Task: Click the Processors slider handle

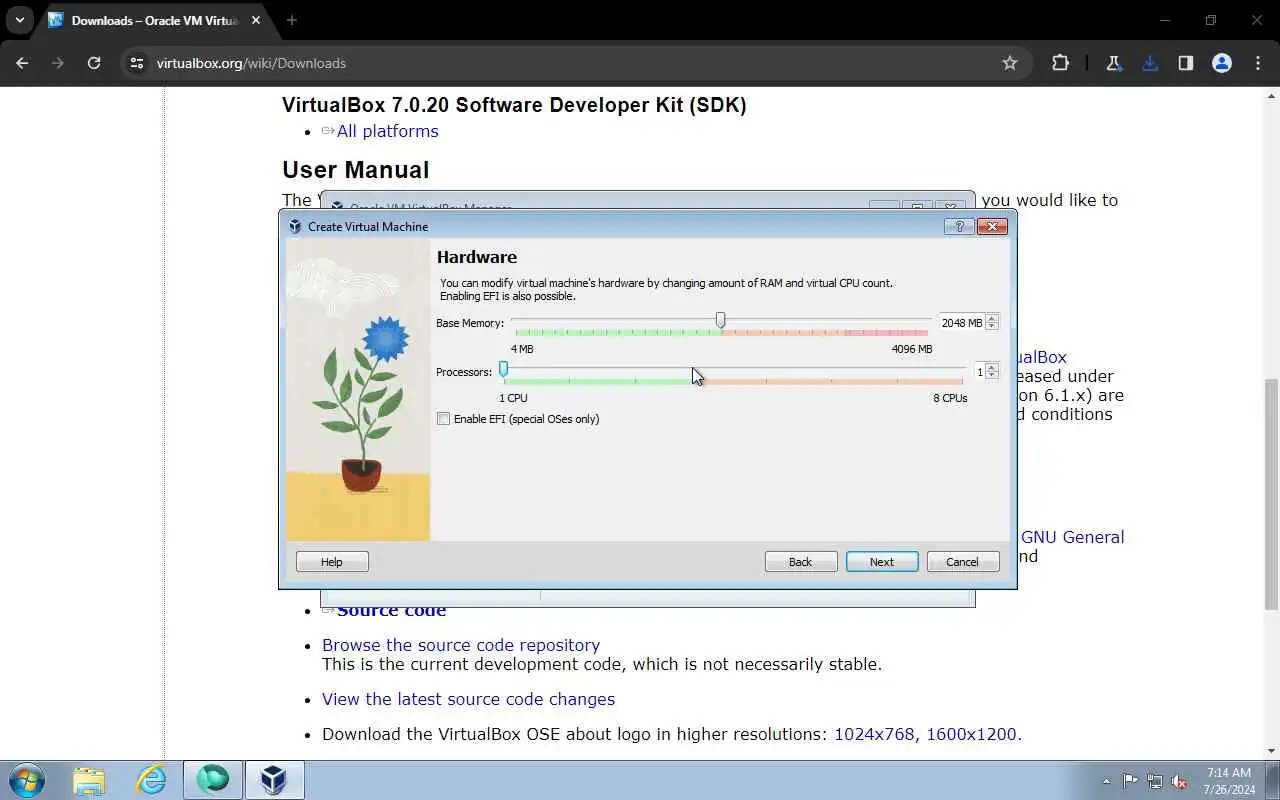Action: 503,369
